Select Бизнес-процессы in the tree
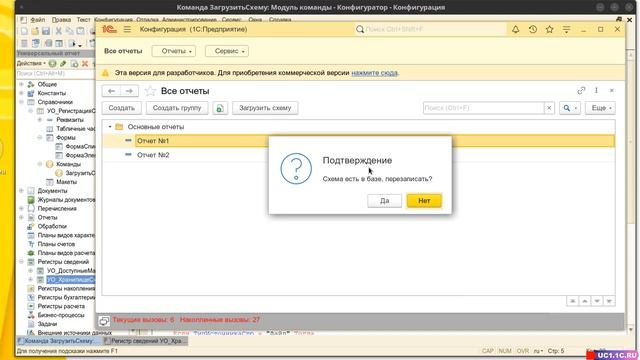The image size is (640, 360). point(61,315)
